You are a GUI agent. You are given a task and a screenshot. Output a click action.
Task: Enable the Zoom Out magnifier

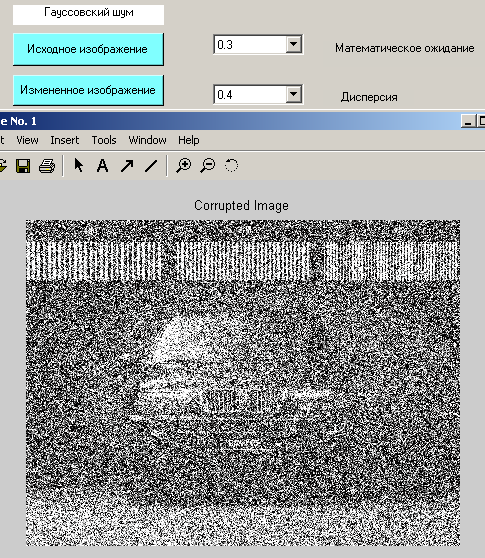pyautogui.click(x=208, y=165)
